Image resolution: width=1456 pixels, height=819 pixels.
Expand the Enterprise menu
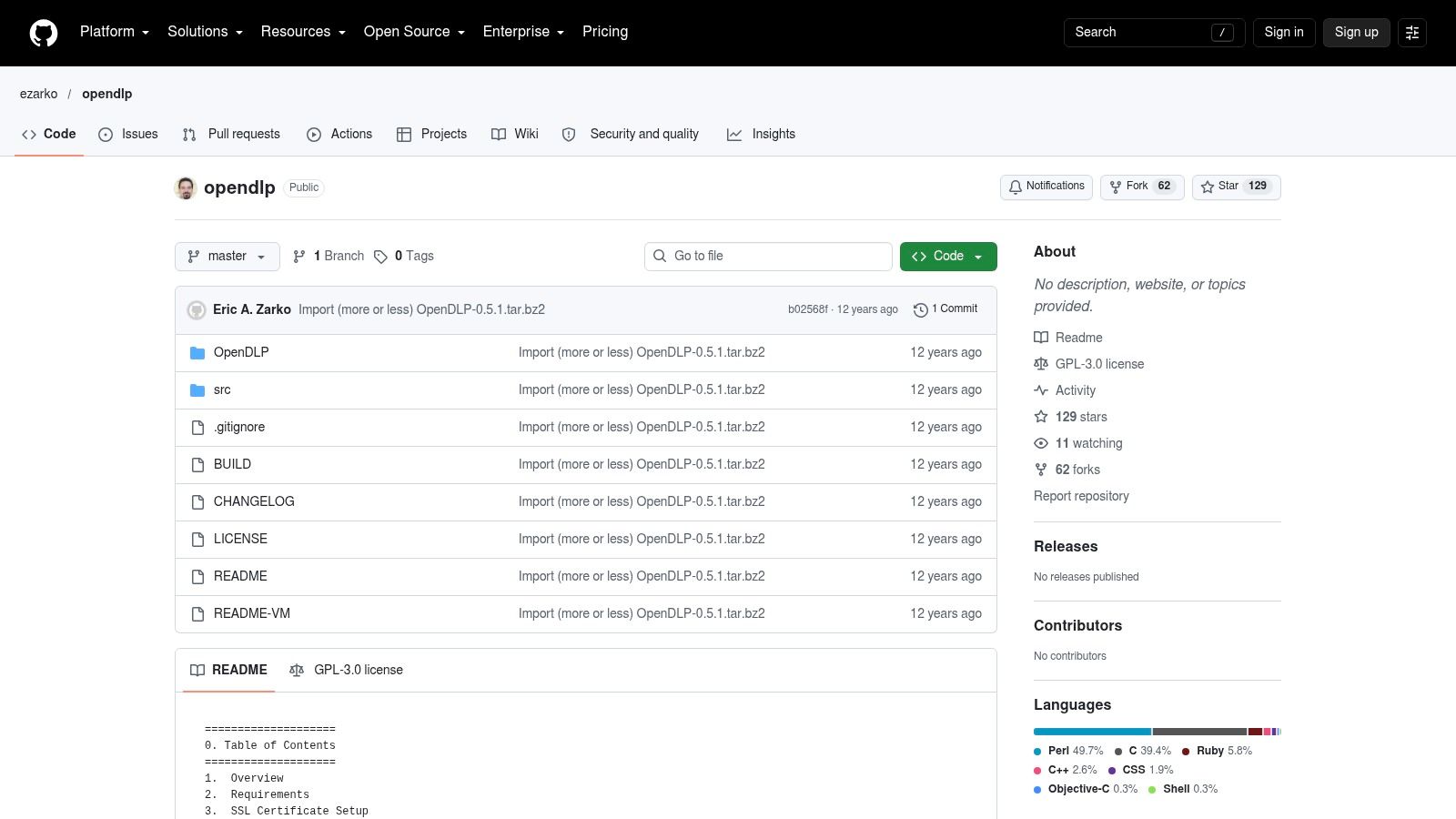coord(524,32)
